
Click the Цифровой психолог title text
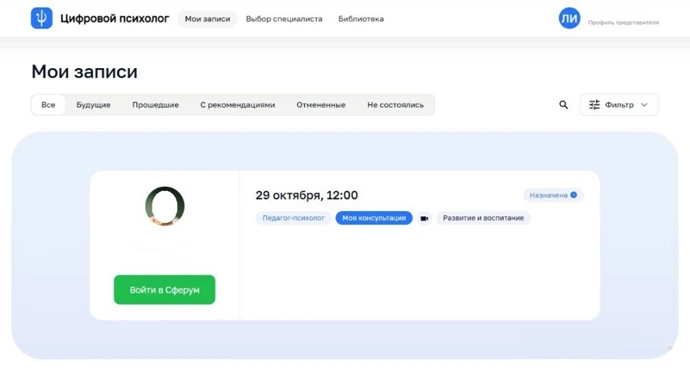coord(114,18)
